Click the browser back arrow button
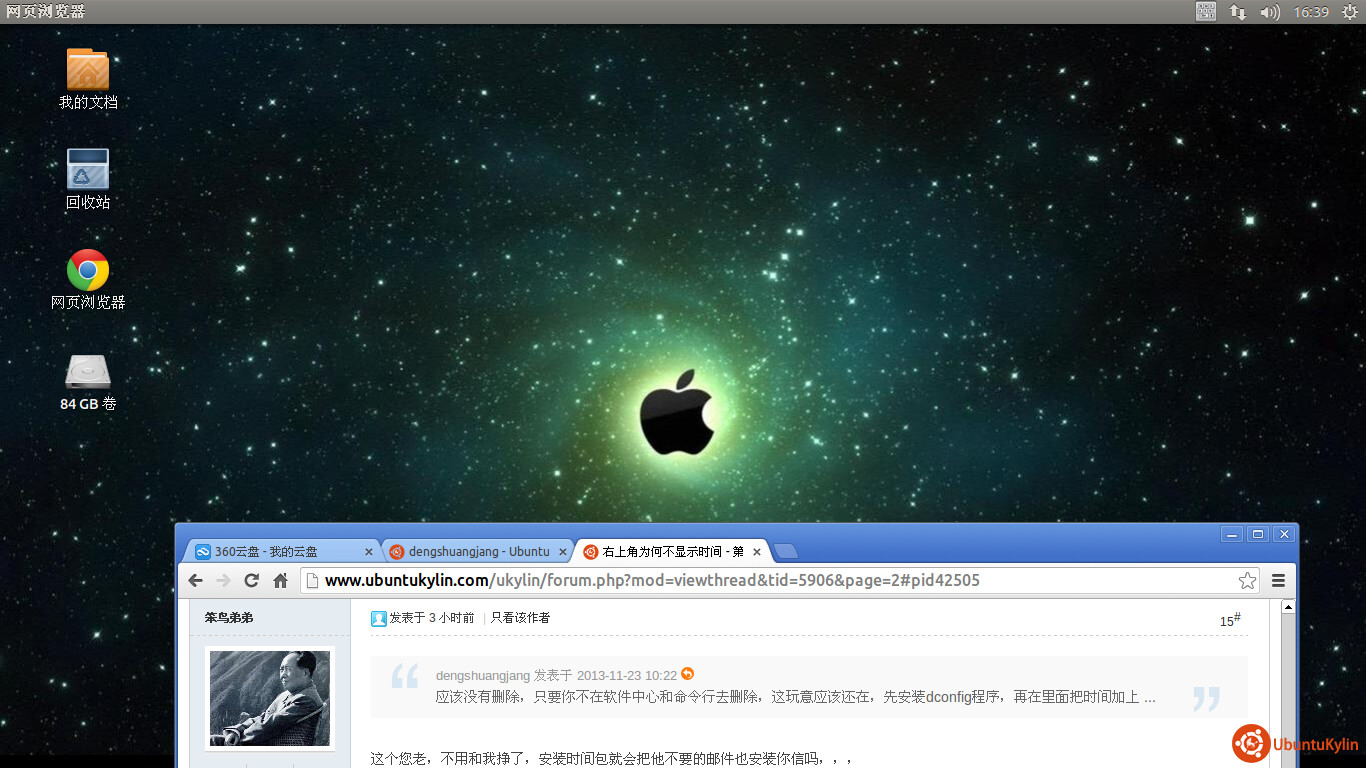 pyautogui.click(x=196, y=581)
